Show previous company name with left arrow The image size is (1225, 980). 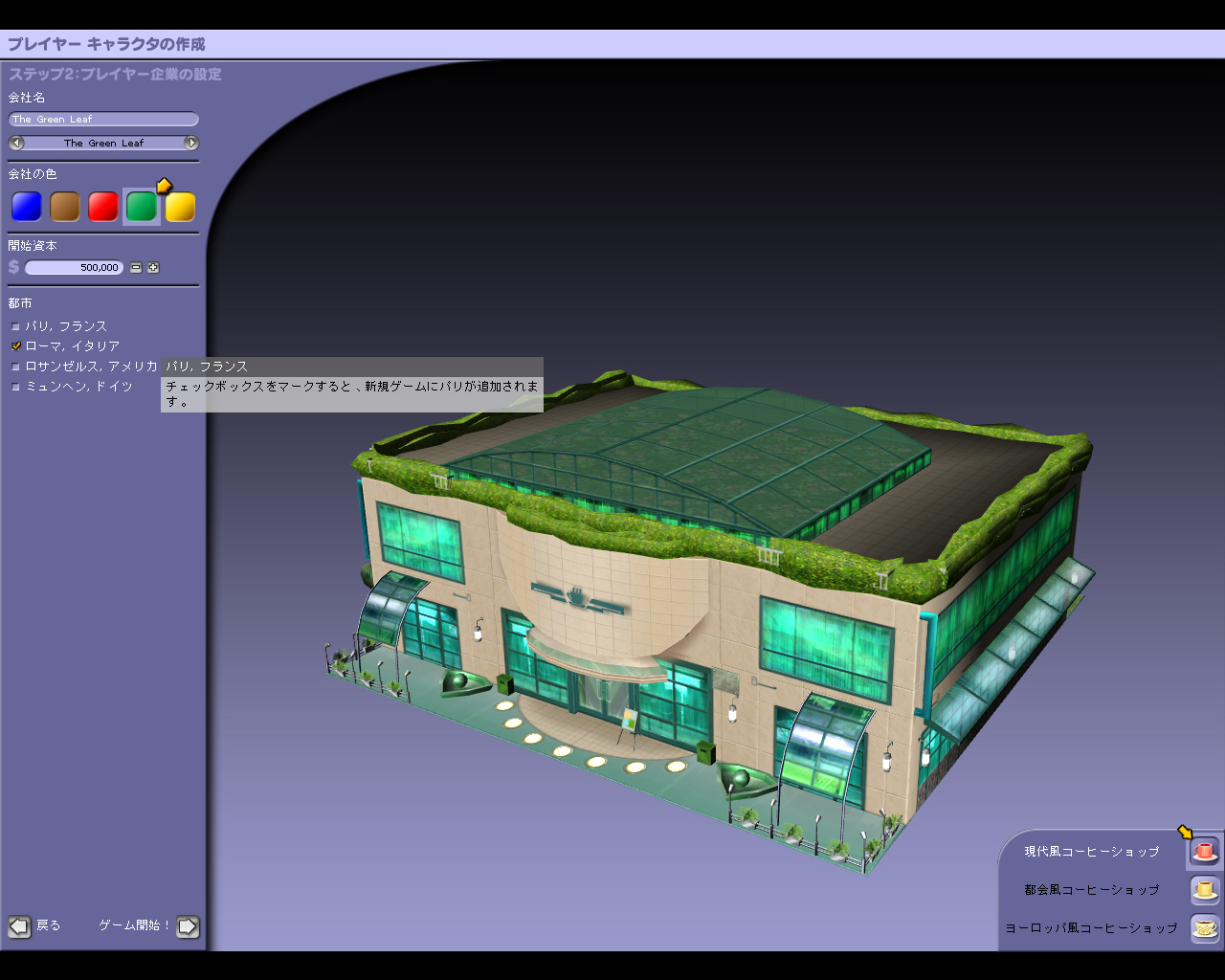click(x=16, y=143)
